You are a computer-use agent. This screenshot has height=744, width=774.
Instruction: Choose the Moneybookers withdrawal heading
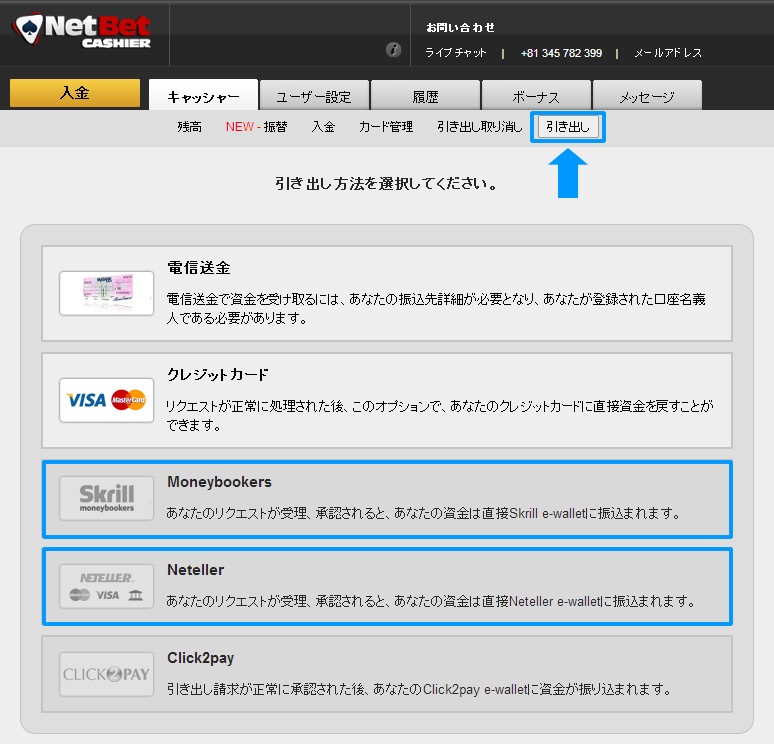tap(219, 482)
